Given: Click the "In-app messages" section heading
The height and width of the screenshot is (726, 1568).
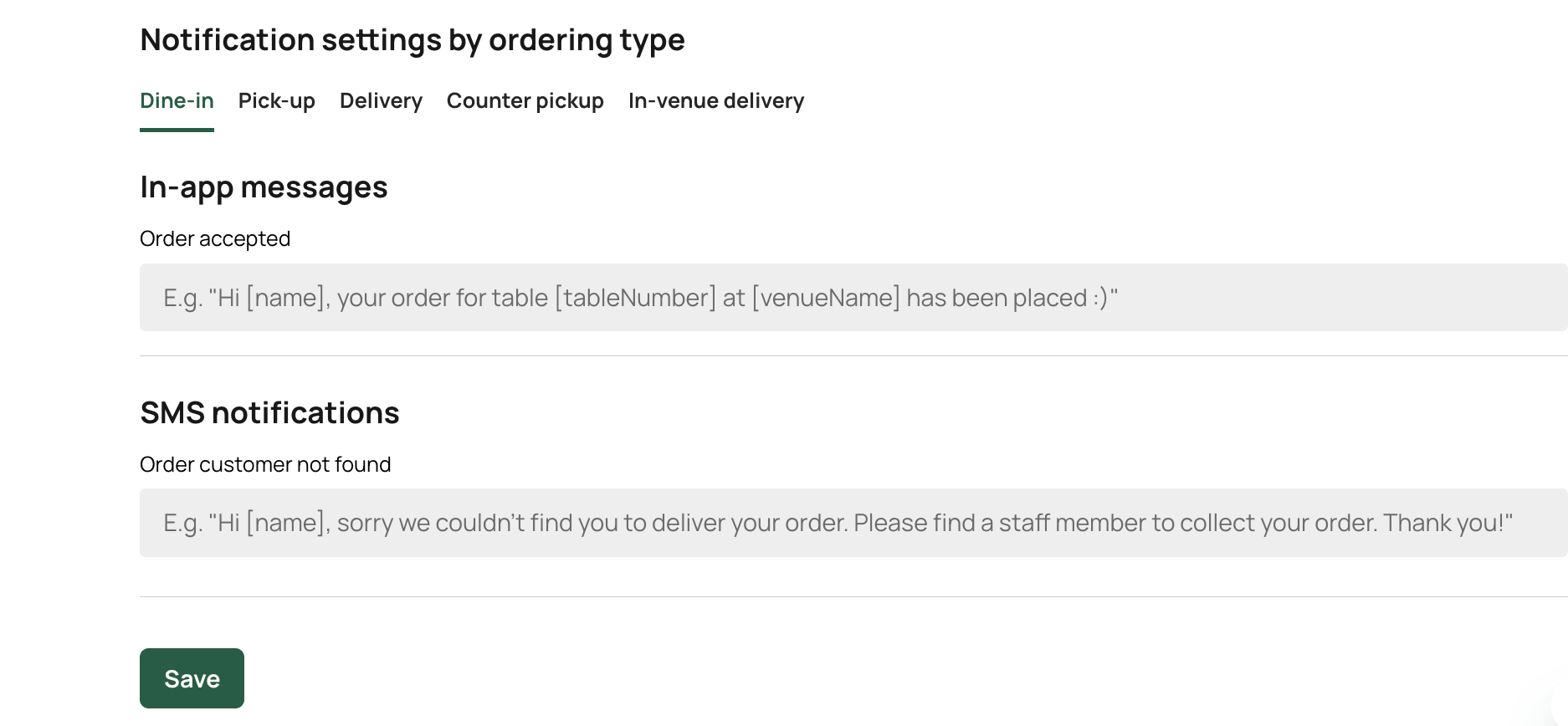Looking at the screenshot, I should [x=264, y=187].
